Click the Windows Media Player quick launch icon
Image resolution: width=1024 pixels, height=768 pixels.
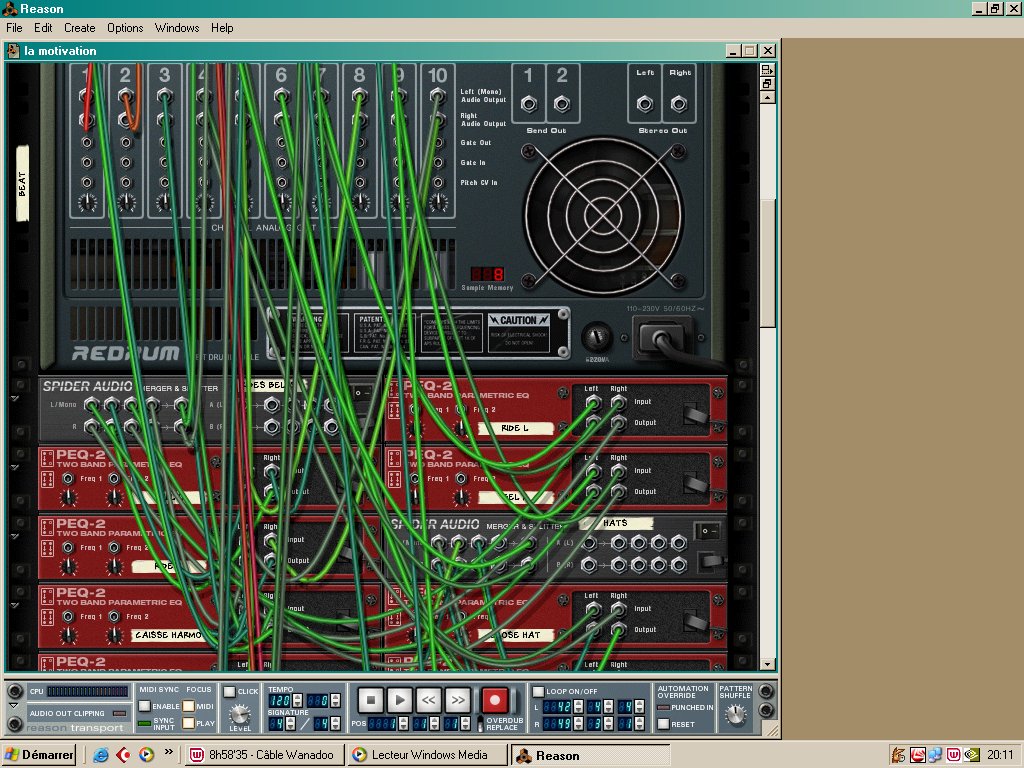146,755
